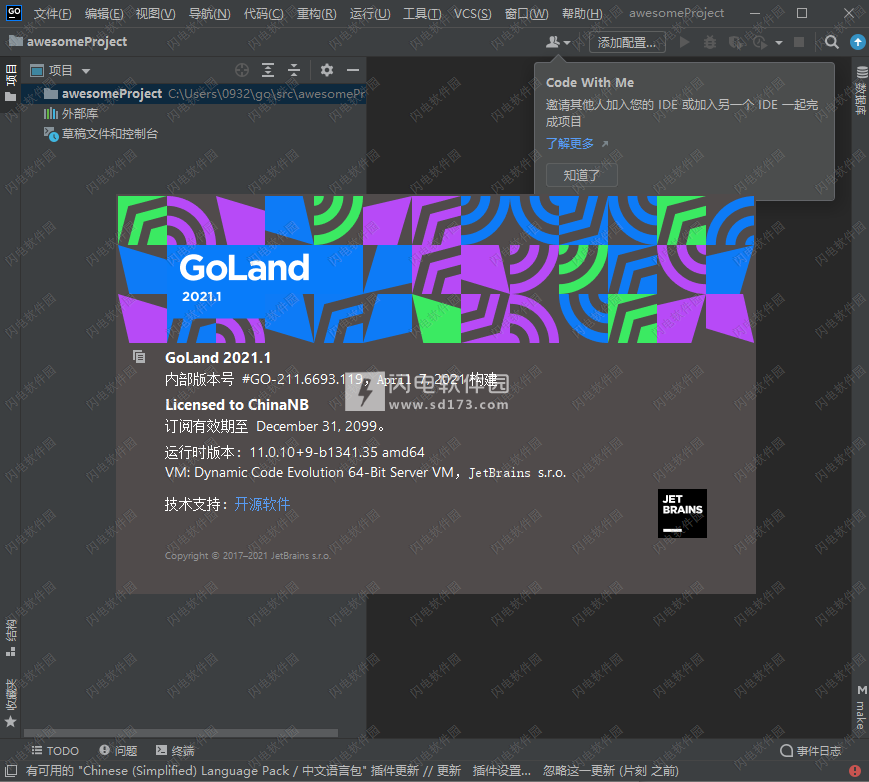
Task: Click the horizontal scrollbar of project panel
Action: (x=181, y=733)
